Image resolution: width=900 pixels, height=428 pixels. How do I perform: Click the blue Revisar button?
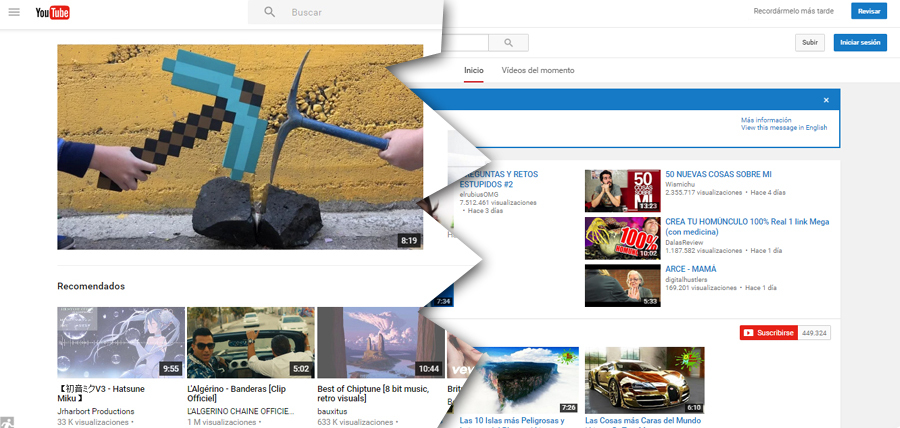(868, 11)
